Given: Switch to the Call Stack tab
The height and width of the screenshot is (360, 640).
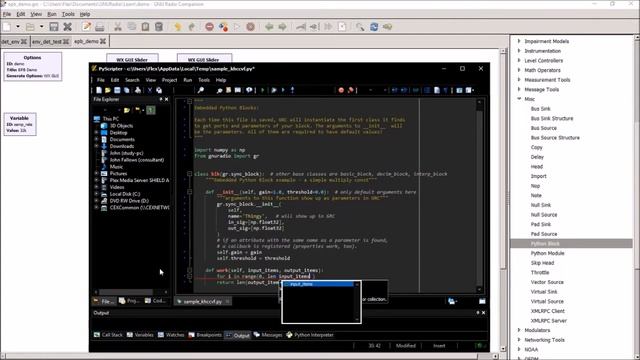Looking at the screenshot, I should tap(108, 335).
